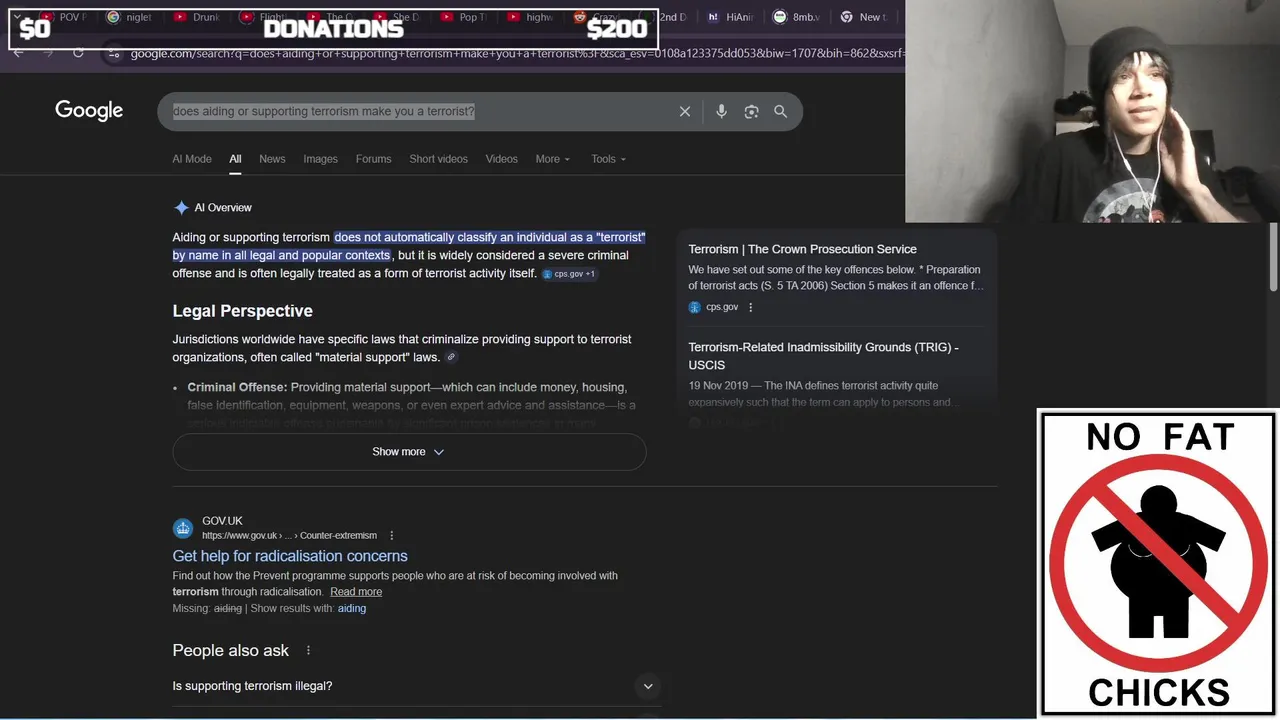Open the Tools dropdown
The image size is (1280, 720).
(608, 159)
